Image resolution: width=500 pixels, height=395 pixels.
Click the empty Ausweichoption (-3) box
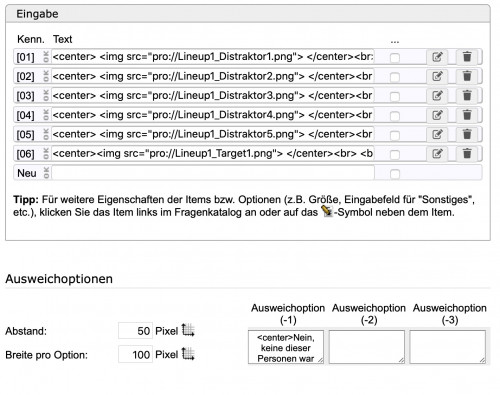click(448, 347)
